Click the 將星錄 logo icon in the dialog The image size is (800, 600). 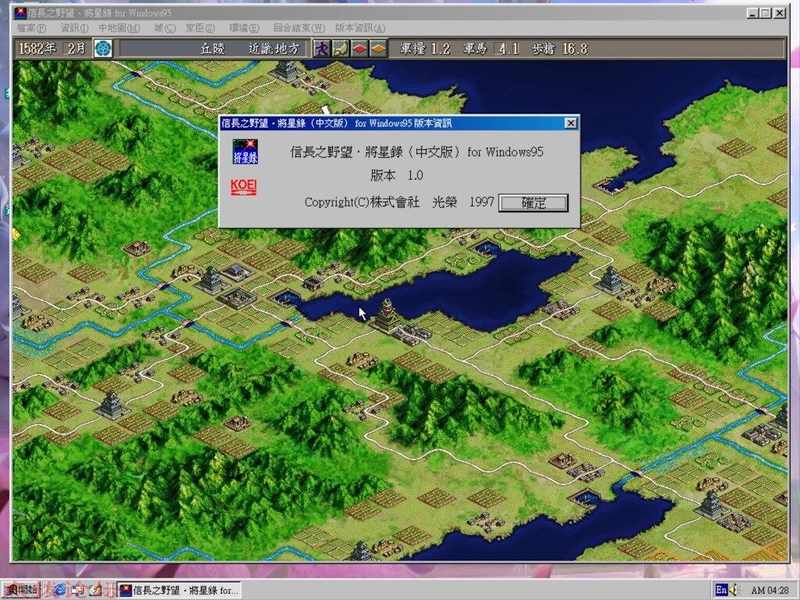click(245, 152)
